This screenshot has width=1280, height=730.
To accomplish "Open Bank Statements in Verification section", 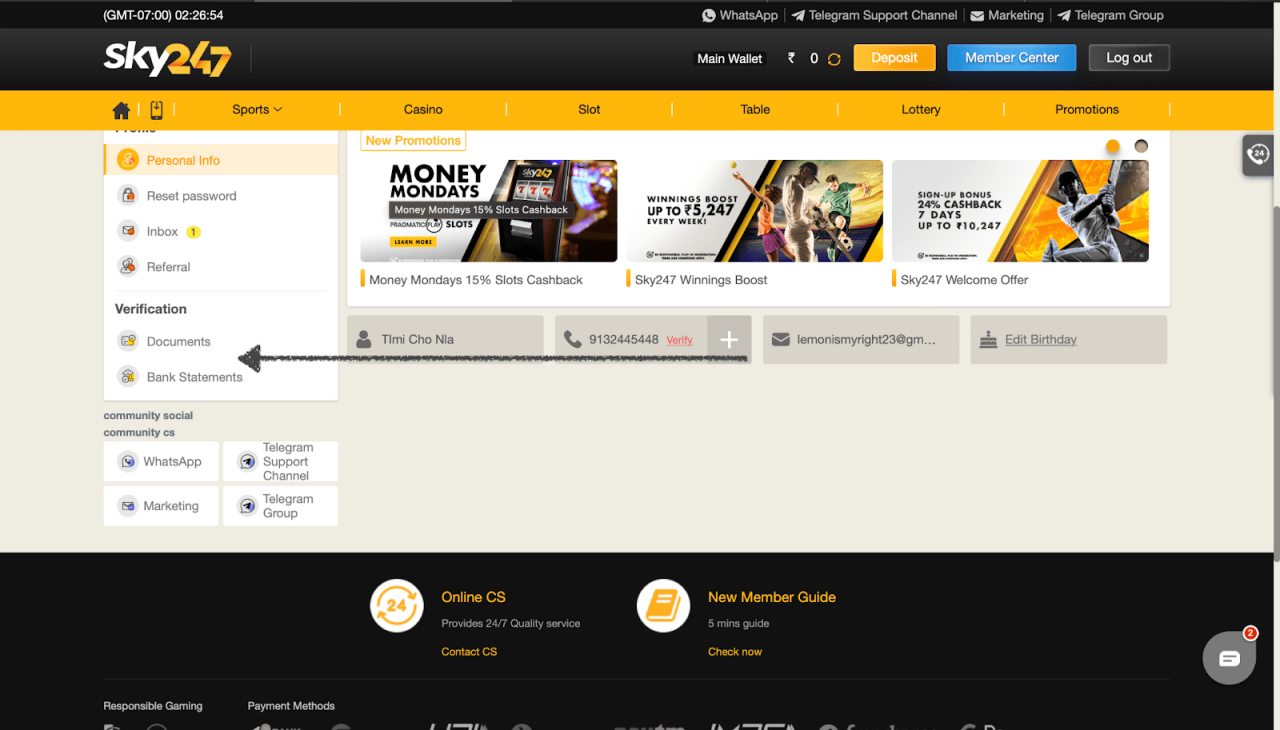I will pos(194,377).
